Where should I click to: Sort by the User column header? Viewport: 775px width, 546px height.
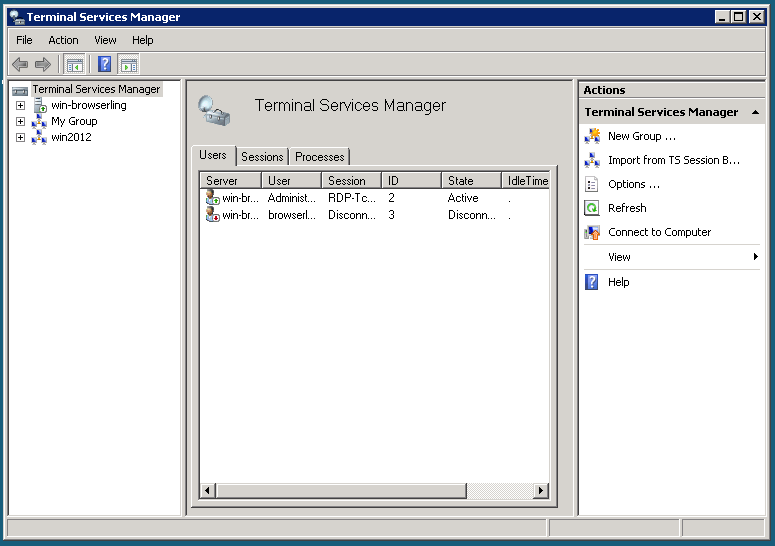tap(292, 181)
